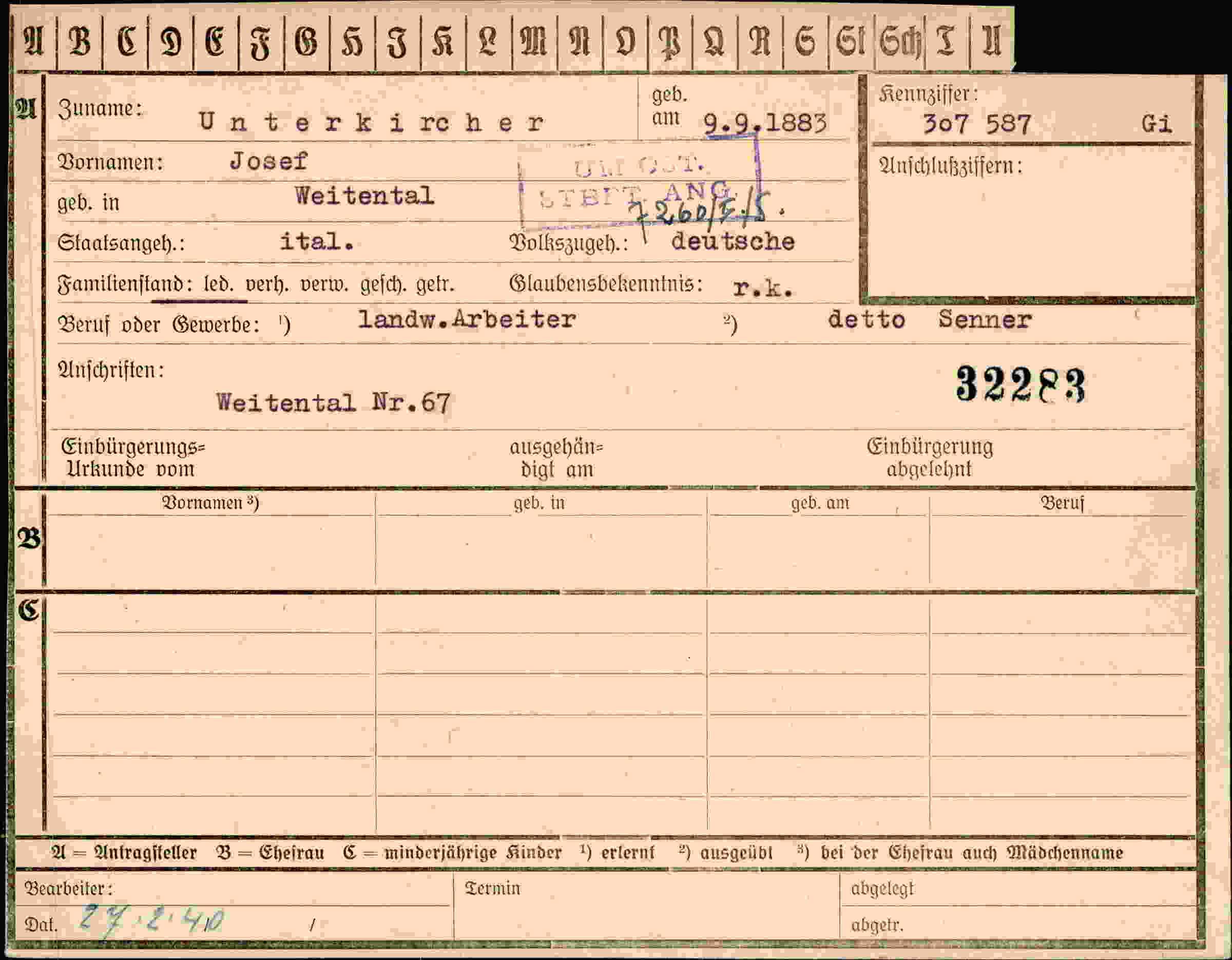Click the legend text "A = Antragsteller"
The height and width of the screenshot is (960, 1232).
click(124, 852)
